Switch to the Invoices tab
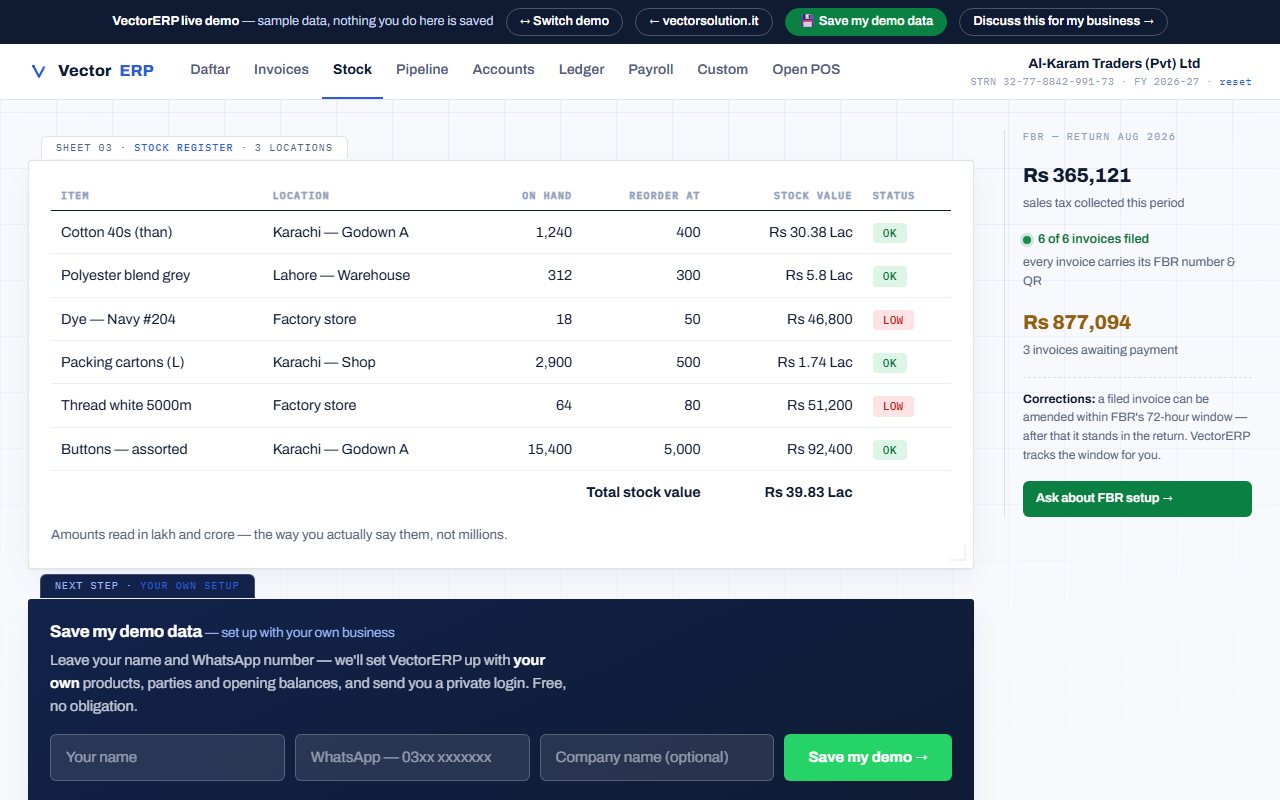Image resolution: width=1280 pixels, height=800 pixels. pyautogui.click(x=281, y=70)
